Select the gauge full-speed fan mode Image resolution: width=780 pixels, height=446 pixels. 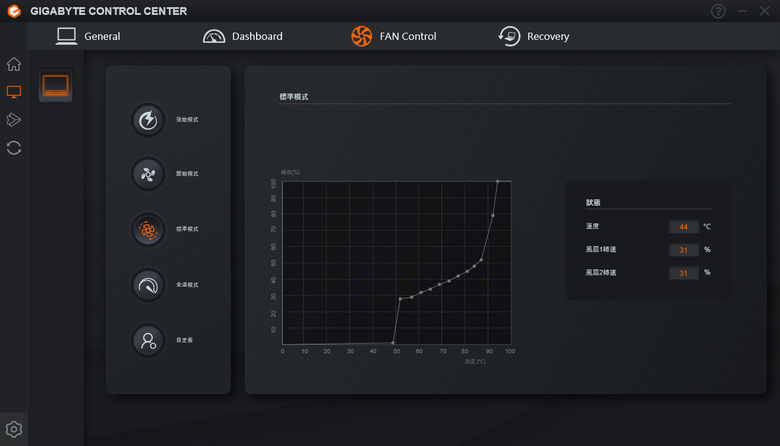[x=148, y=285]
